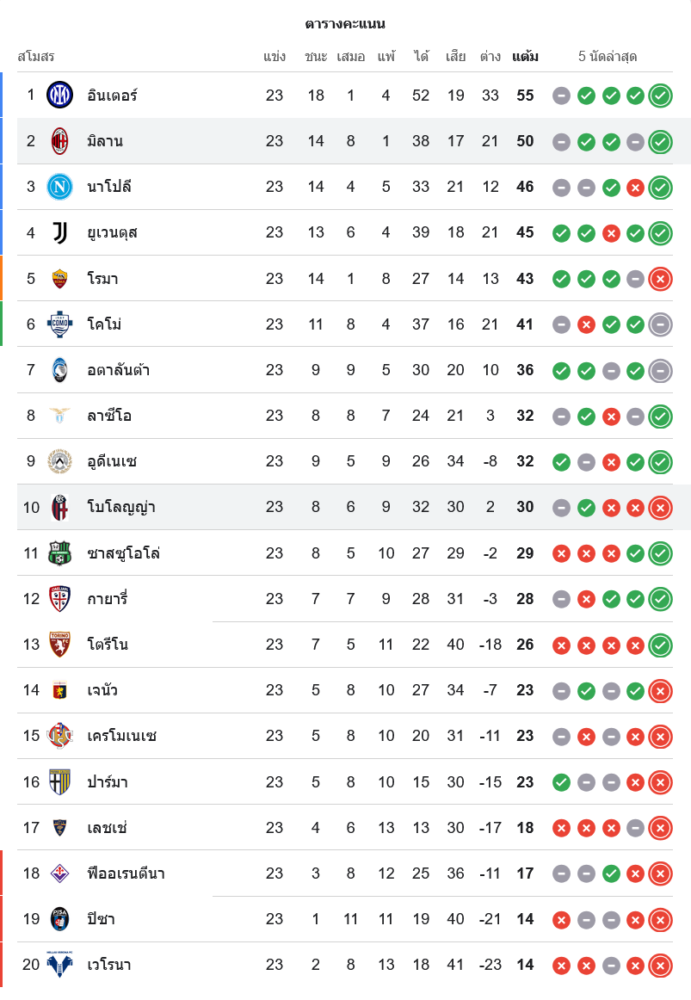Click the AC Milan club crest
This screenshot has height=1000, width=691.
(x=60, y=141)
